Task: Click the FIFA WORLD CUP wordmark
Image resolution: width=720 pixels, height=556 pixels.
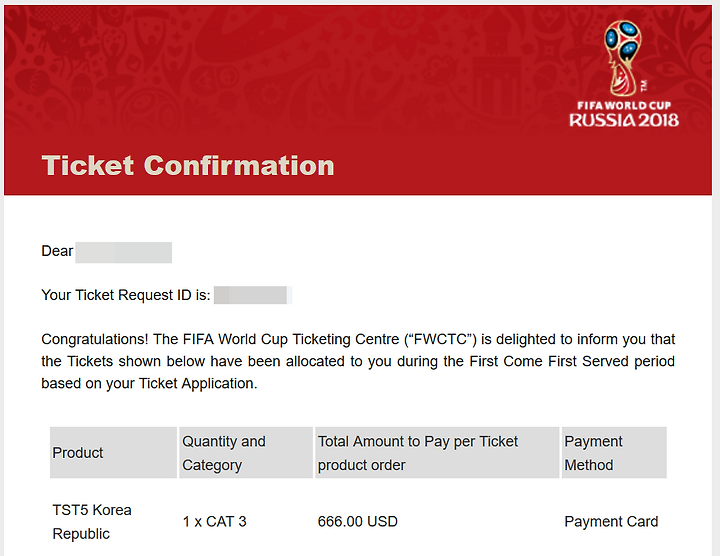Action: pyautogui.click(x=624, y=106)
